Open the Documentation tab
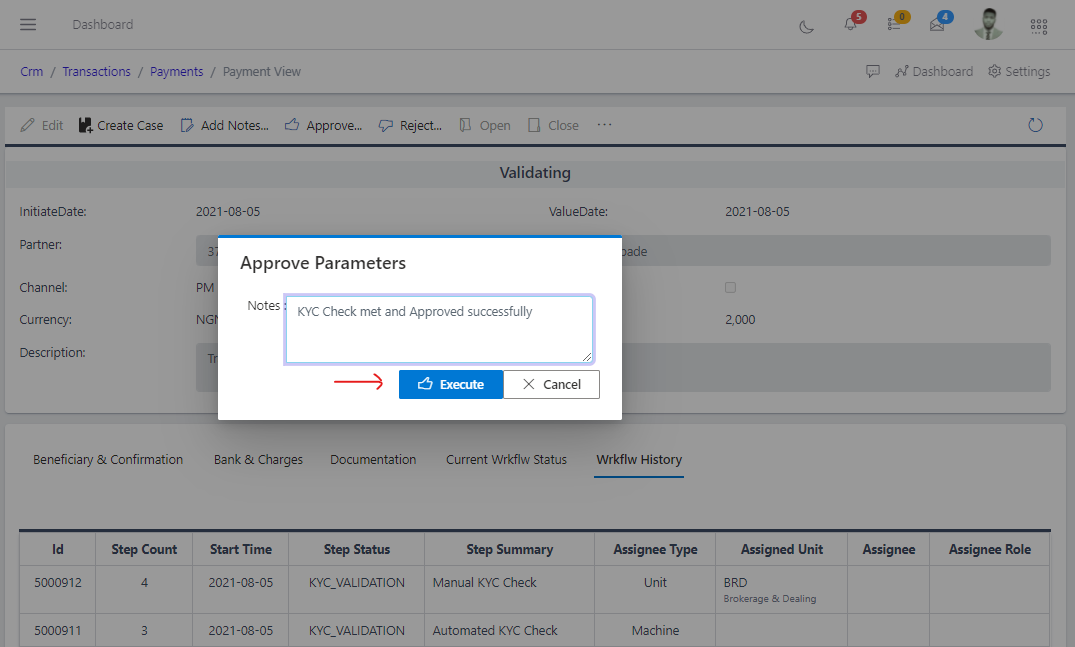 click(373, 459)
